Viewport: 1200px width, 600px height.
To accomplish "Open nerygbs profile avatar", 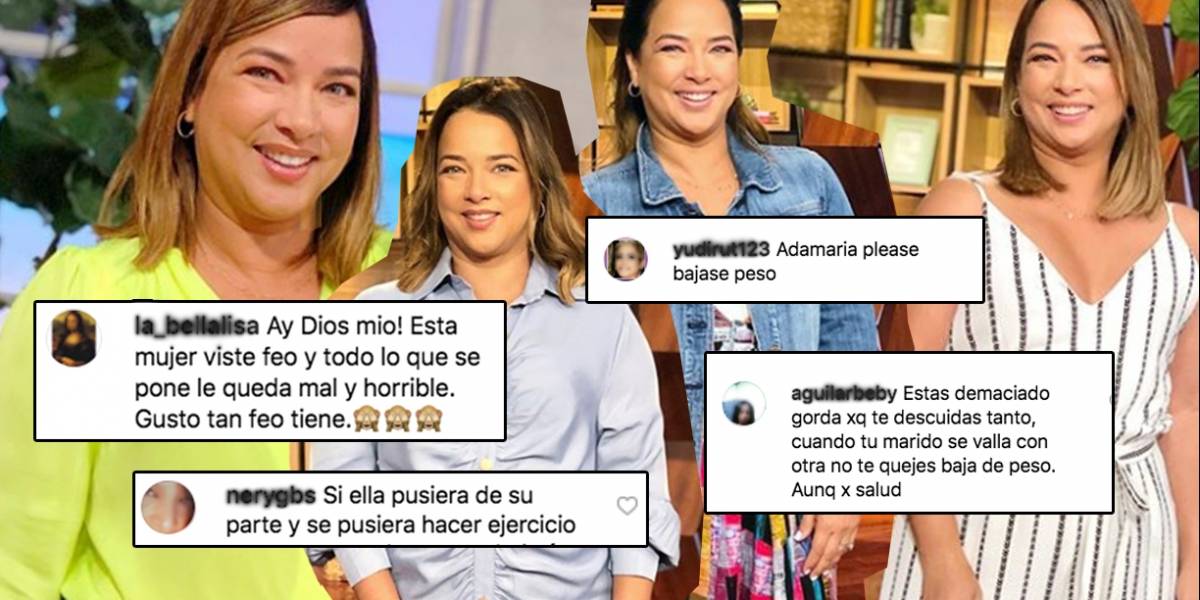I will click(167, 506).
